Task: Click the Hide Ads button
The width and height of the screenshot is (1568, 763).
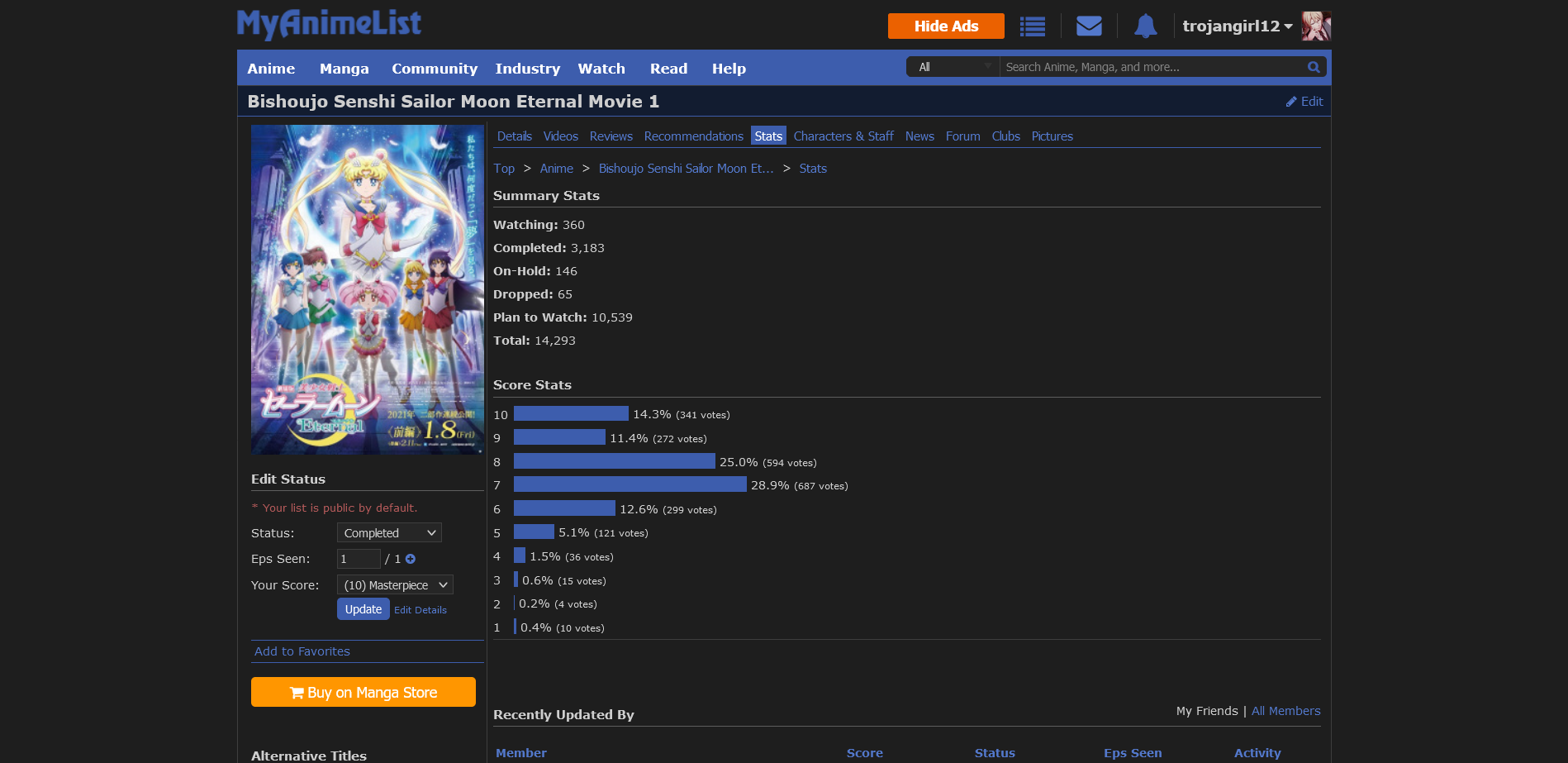Action: pyautogui.click(x=946, y=26)
